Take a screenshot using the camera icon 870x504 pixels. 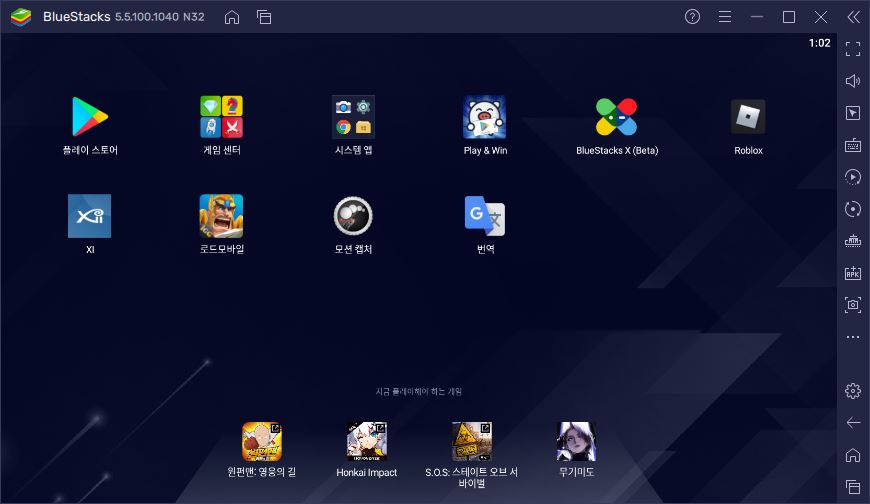point(853,305)
